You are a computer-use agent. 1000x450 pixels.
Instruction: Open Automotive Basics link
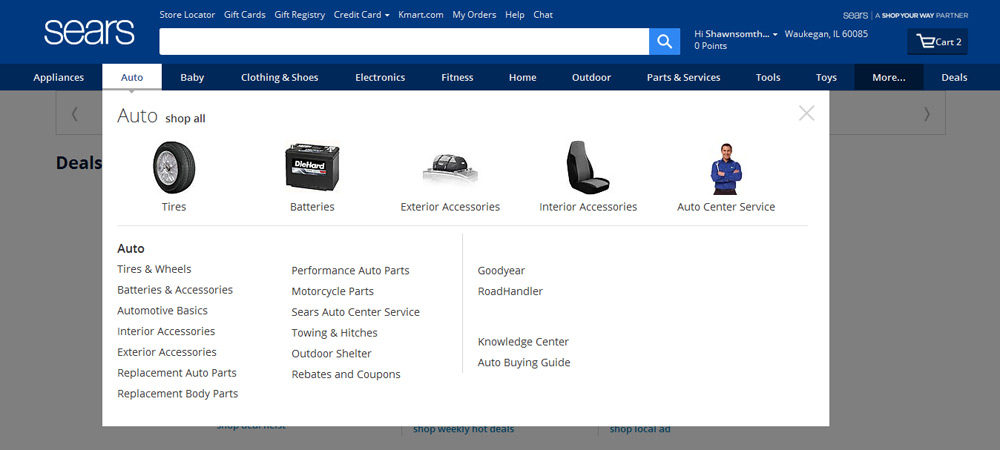tap(163, 310)
